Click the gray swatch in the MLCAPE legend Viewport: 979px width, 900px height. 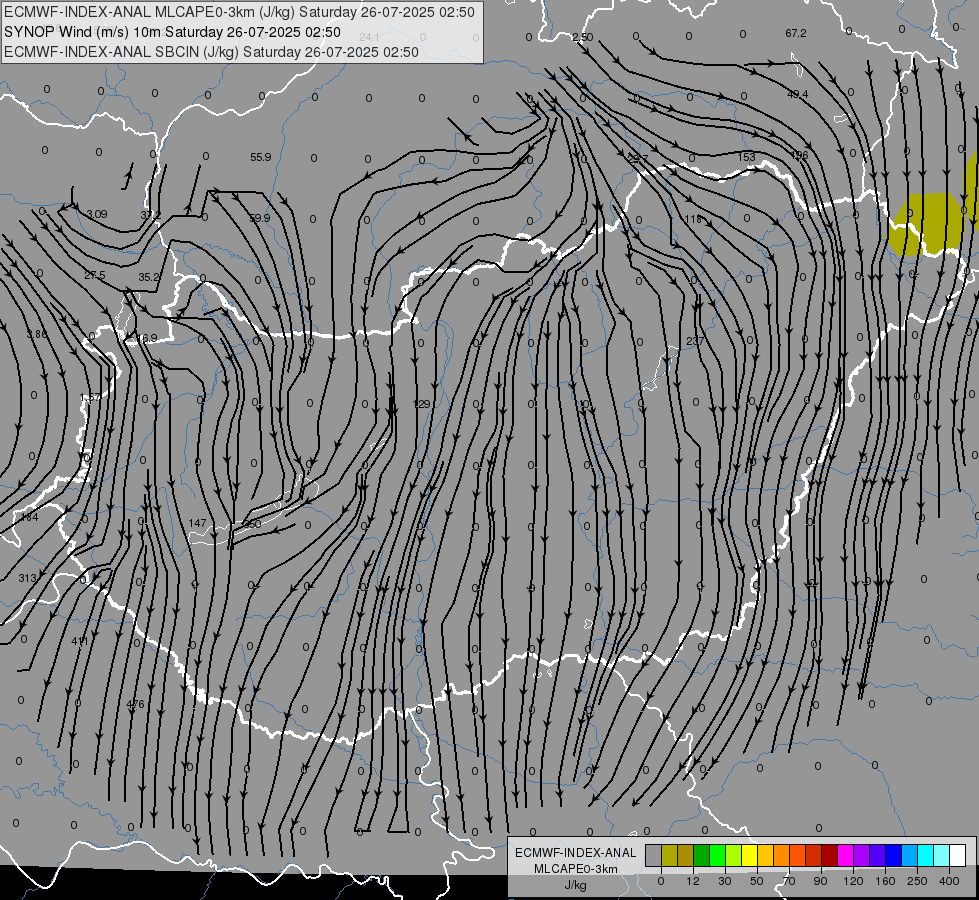654,855
